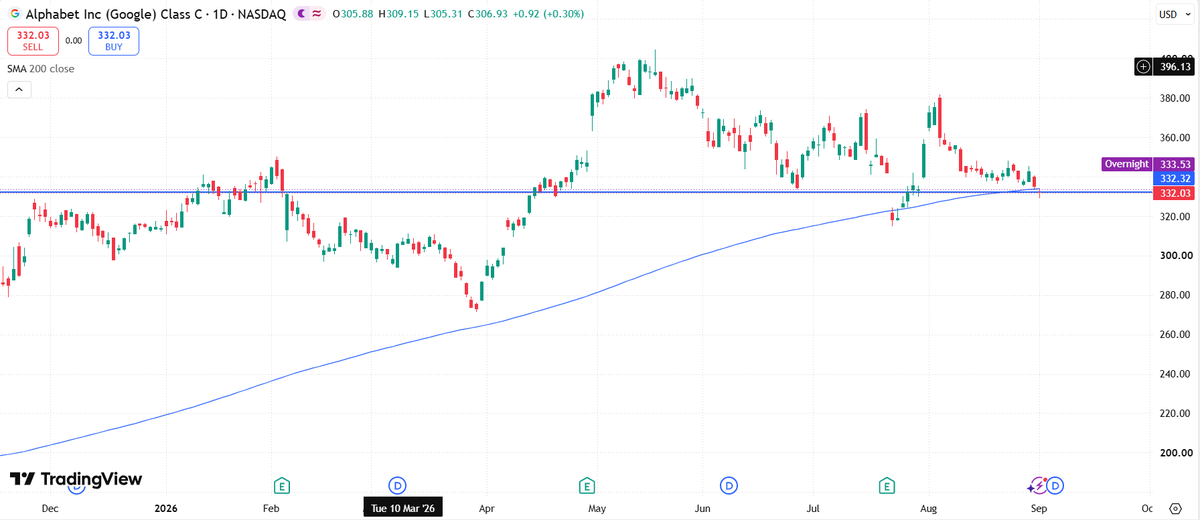This screenshot has height=520, width=1200.
Task: Click the Sep label on the time axis
Action: tap(1040, 508)
